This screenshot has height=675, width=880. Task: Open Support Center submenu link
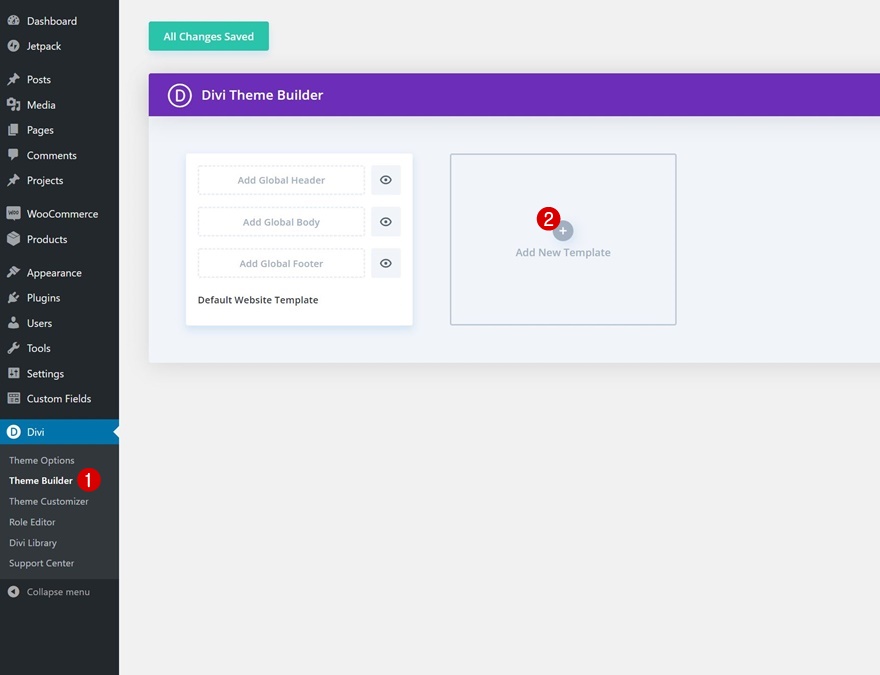42,563
